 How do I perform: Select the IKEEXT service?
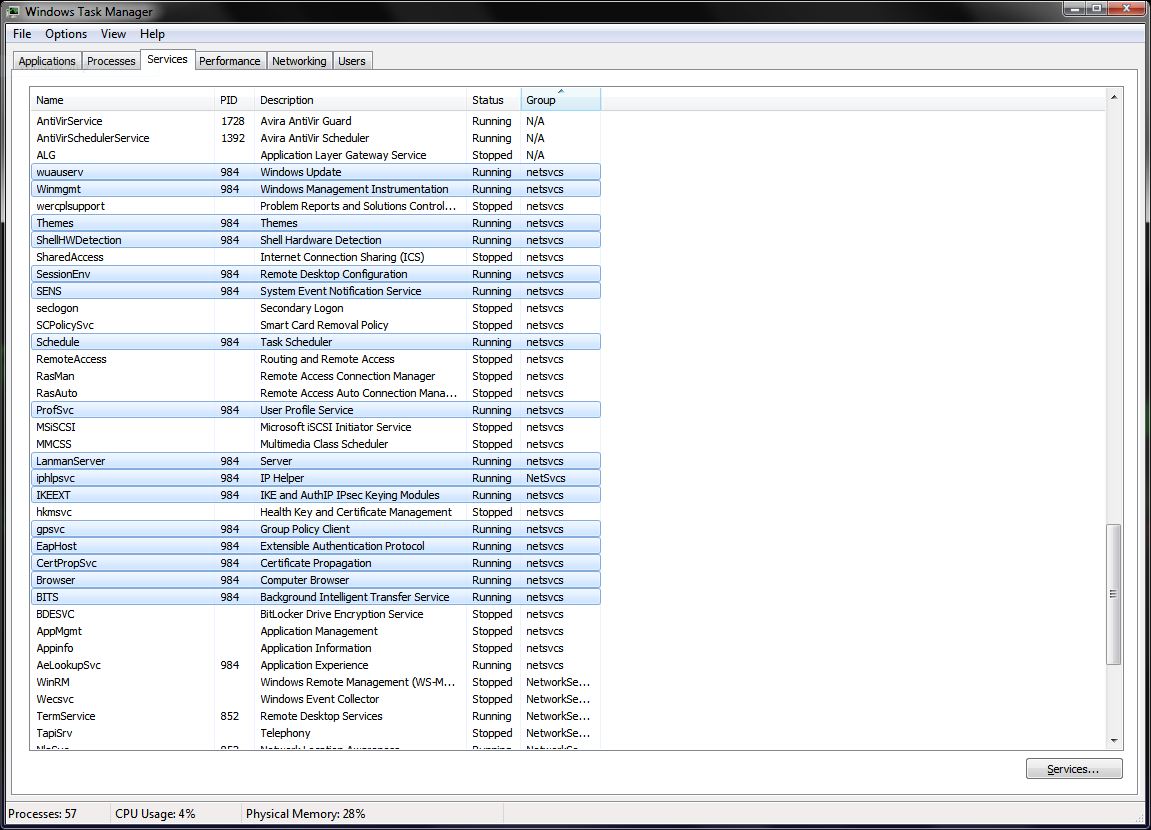(x=316, y=495)
